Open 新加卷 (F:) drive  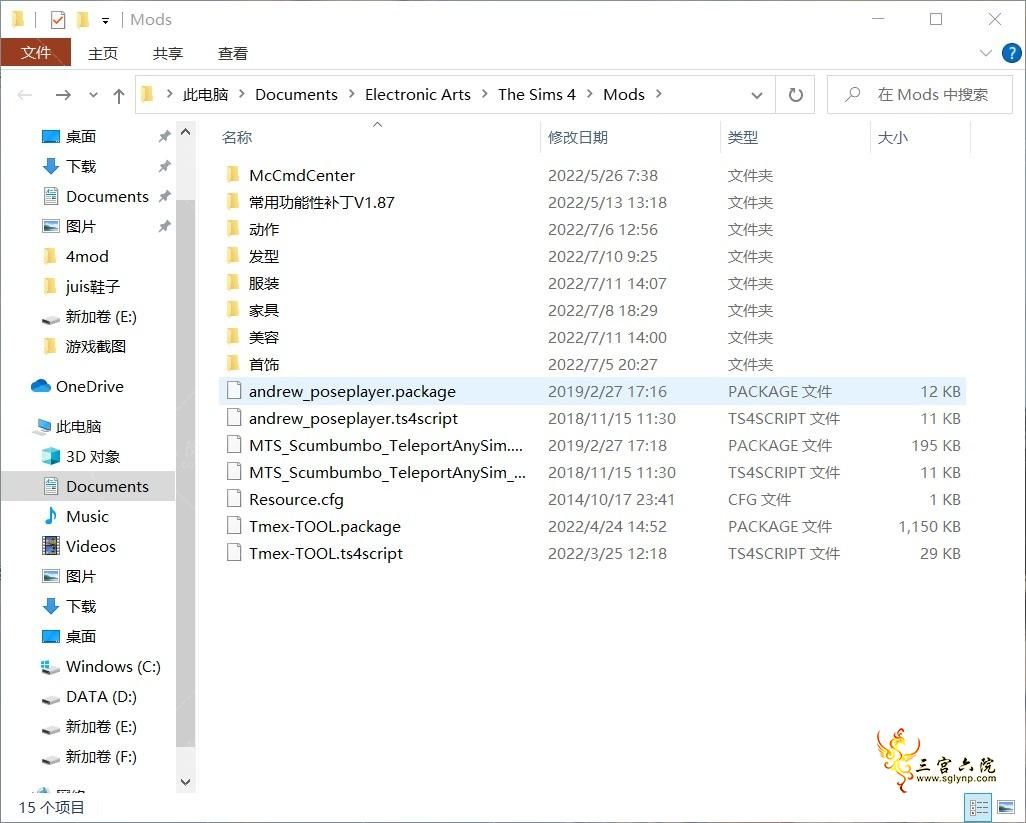[x=101, y=757]
